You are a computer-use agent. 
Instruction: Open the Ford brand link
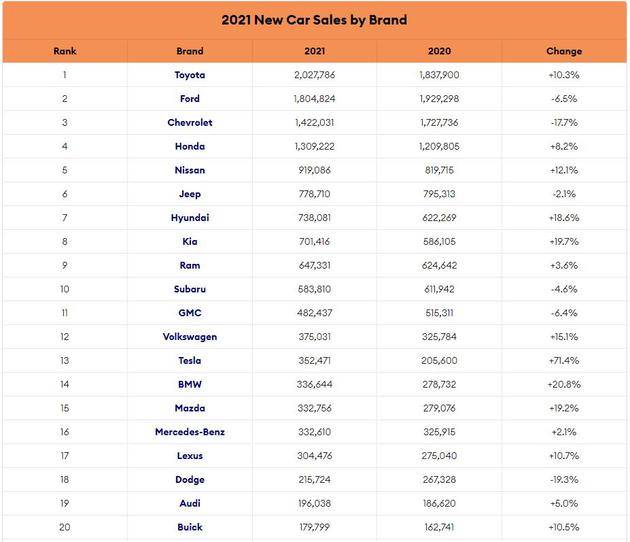click(190, 98)
